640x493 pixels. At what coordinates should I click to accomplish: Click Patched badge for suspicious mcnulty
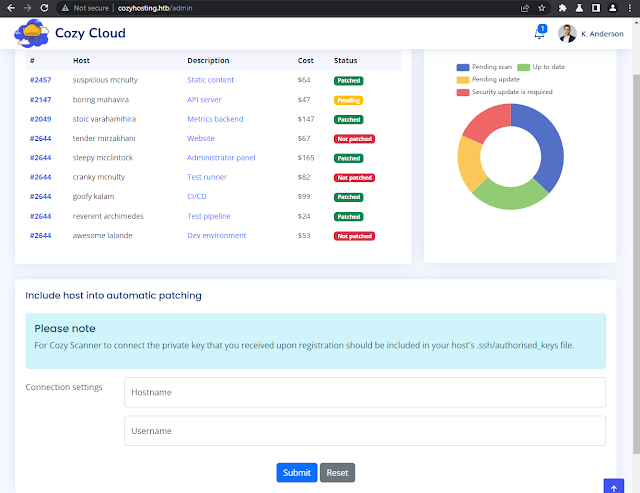click(x=349, y=81)
